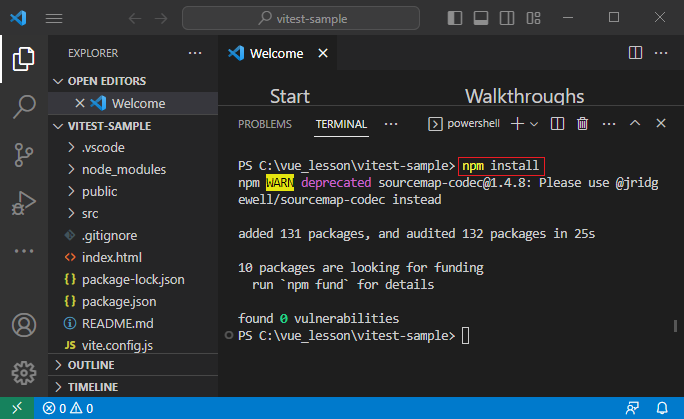Toggle secondary side bar layout icon
Screen dimensions: 684x419
(507, 18)
